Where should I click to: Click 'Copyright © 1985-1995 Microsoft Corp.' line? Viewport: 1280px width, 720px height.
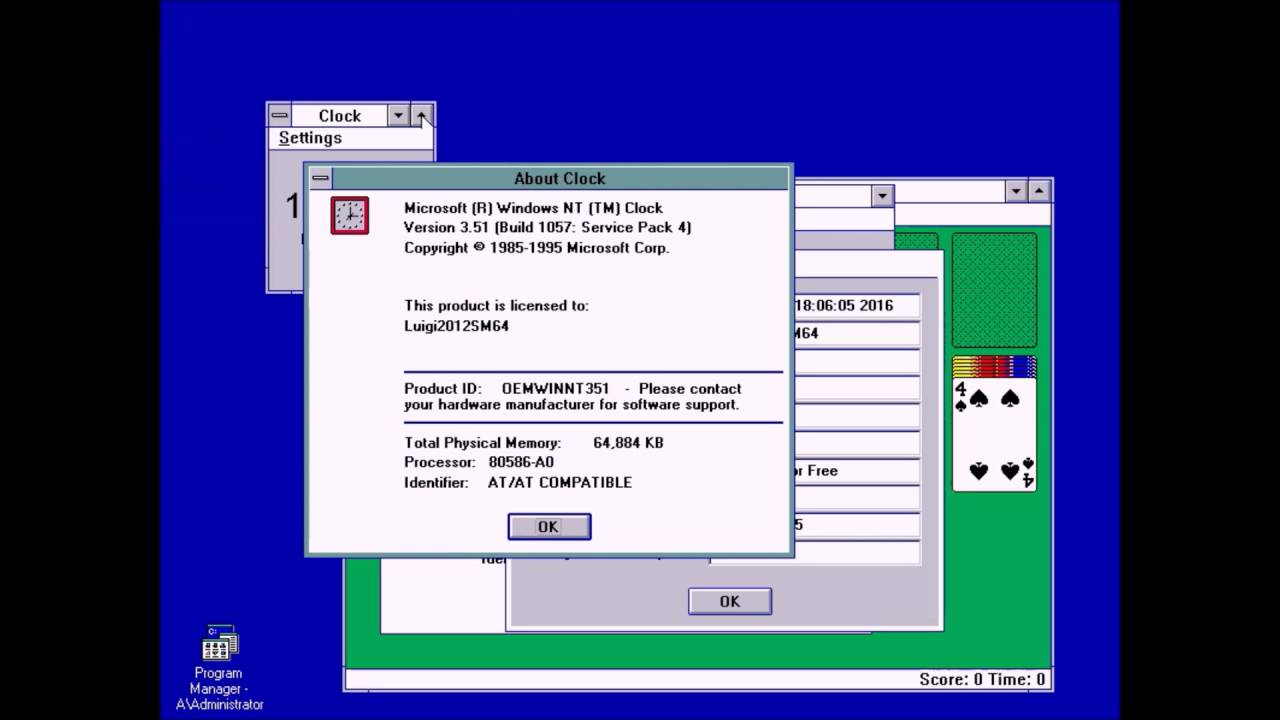[536, 247]
